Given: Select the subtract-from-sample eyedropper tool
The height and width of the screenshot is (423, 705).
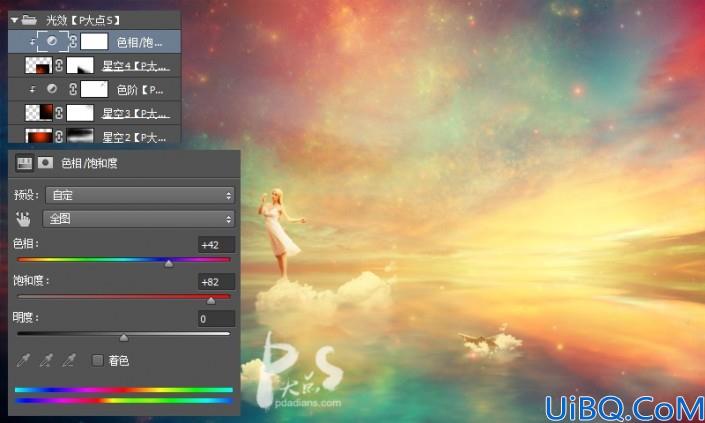Looking at the screenshot, I should tap(69, 360).
